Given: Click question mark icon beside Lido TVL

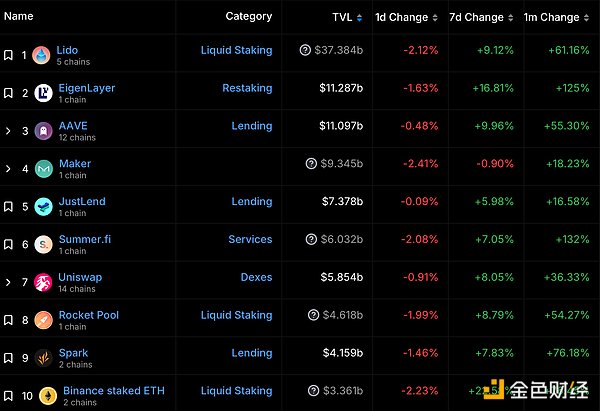Looking at the screenshot, I should (x=305, y=50).
